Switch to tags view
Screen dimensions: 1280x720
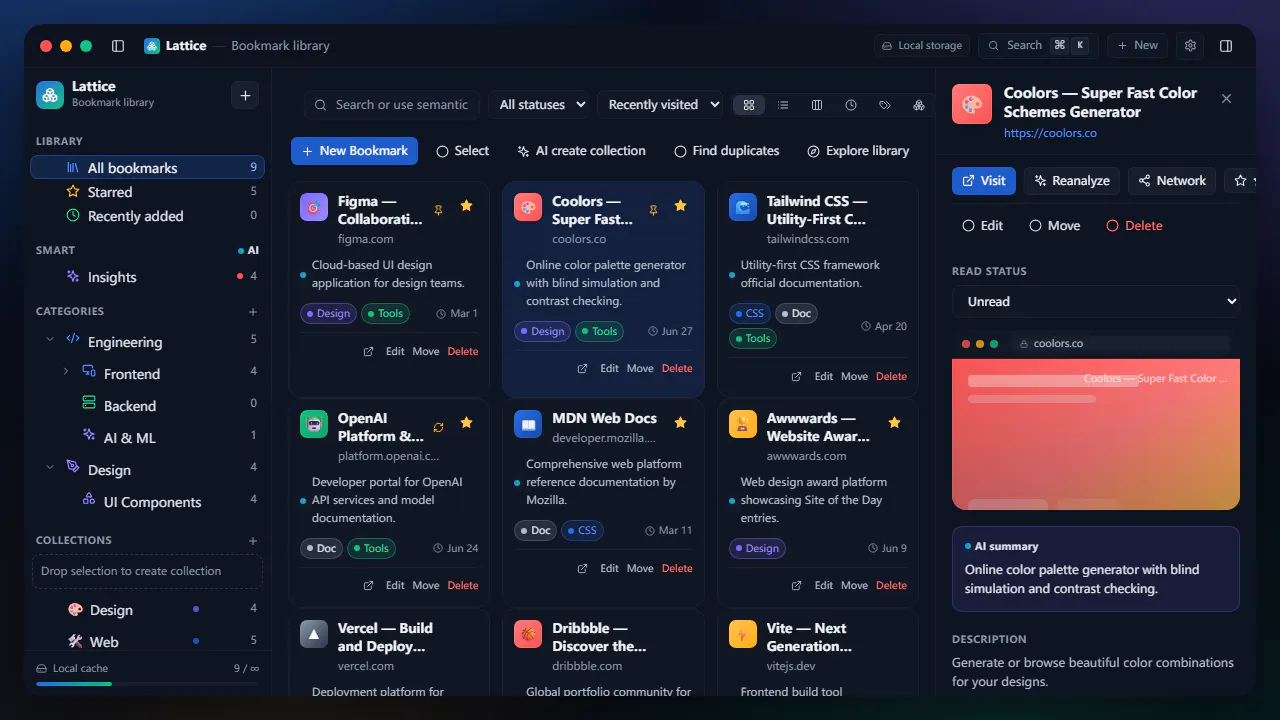885,105
